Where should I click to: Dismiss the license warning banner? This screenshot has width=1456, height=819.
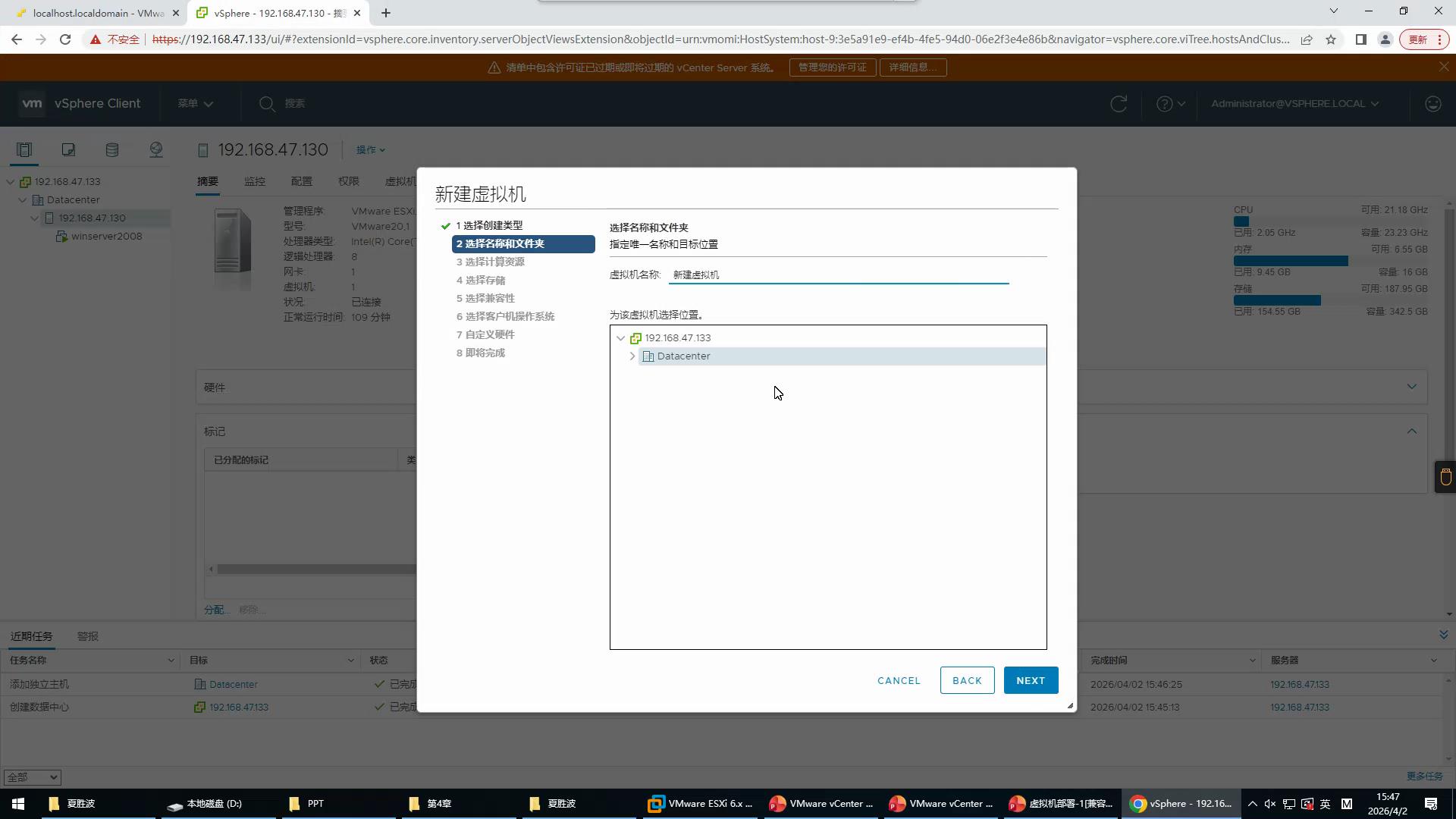pyautogui.click(x=1443, y=67)
